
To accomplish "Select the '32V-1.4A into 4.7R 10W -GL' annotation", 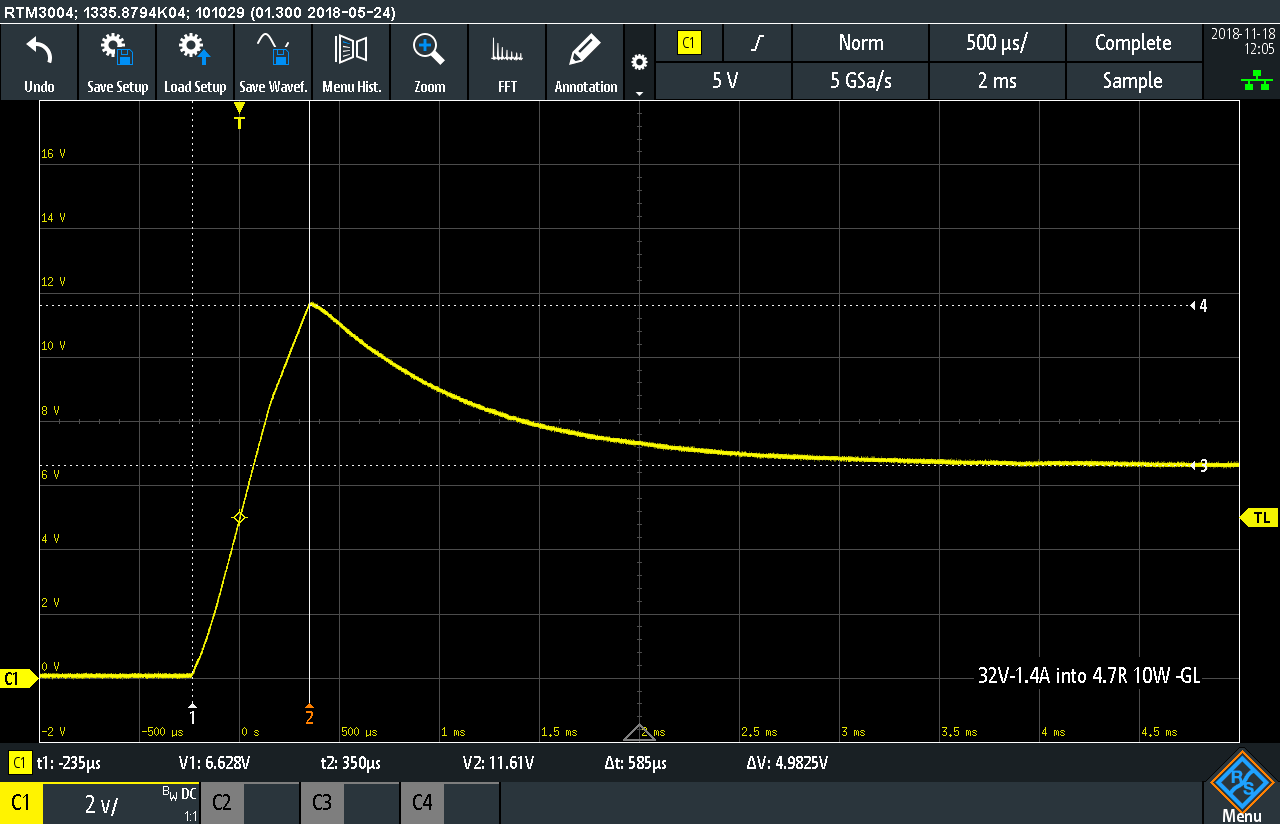I will [1089, 675].
